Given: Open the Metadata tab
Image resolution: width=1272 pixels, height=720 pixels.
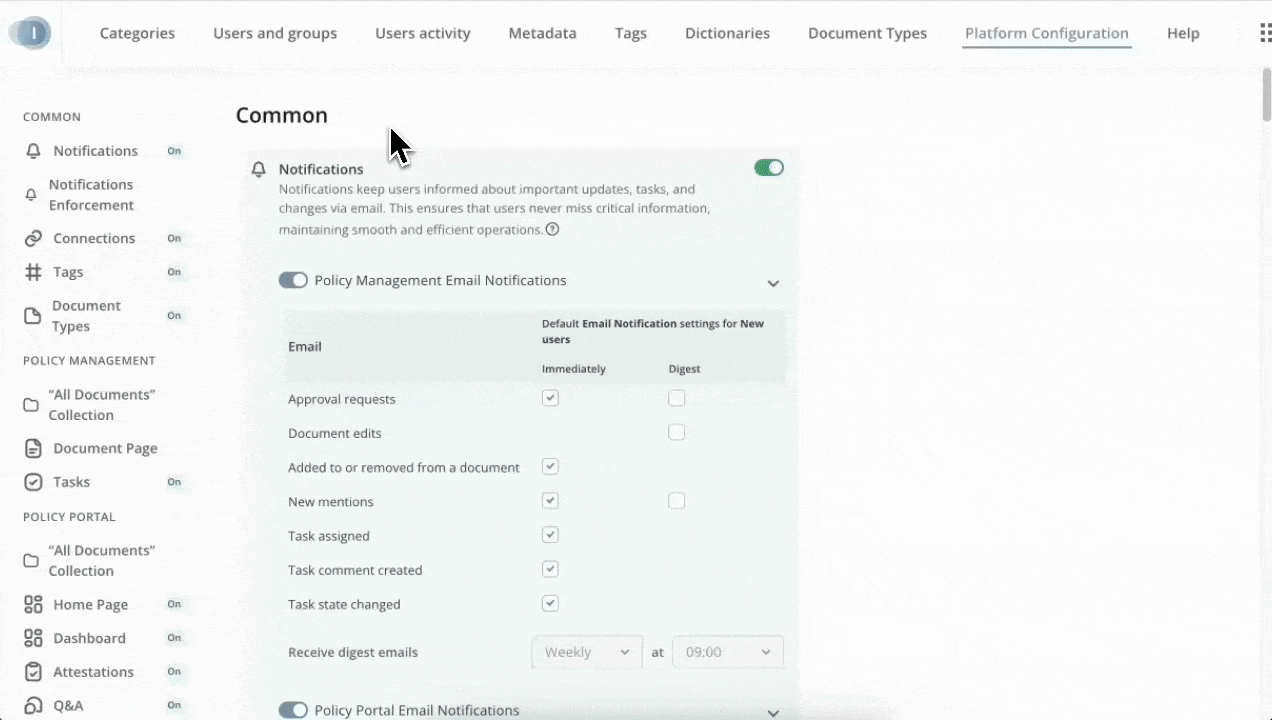Looking at the screenshot, I should point(542,33).
